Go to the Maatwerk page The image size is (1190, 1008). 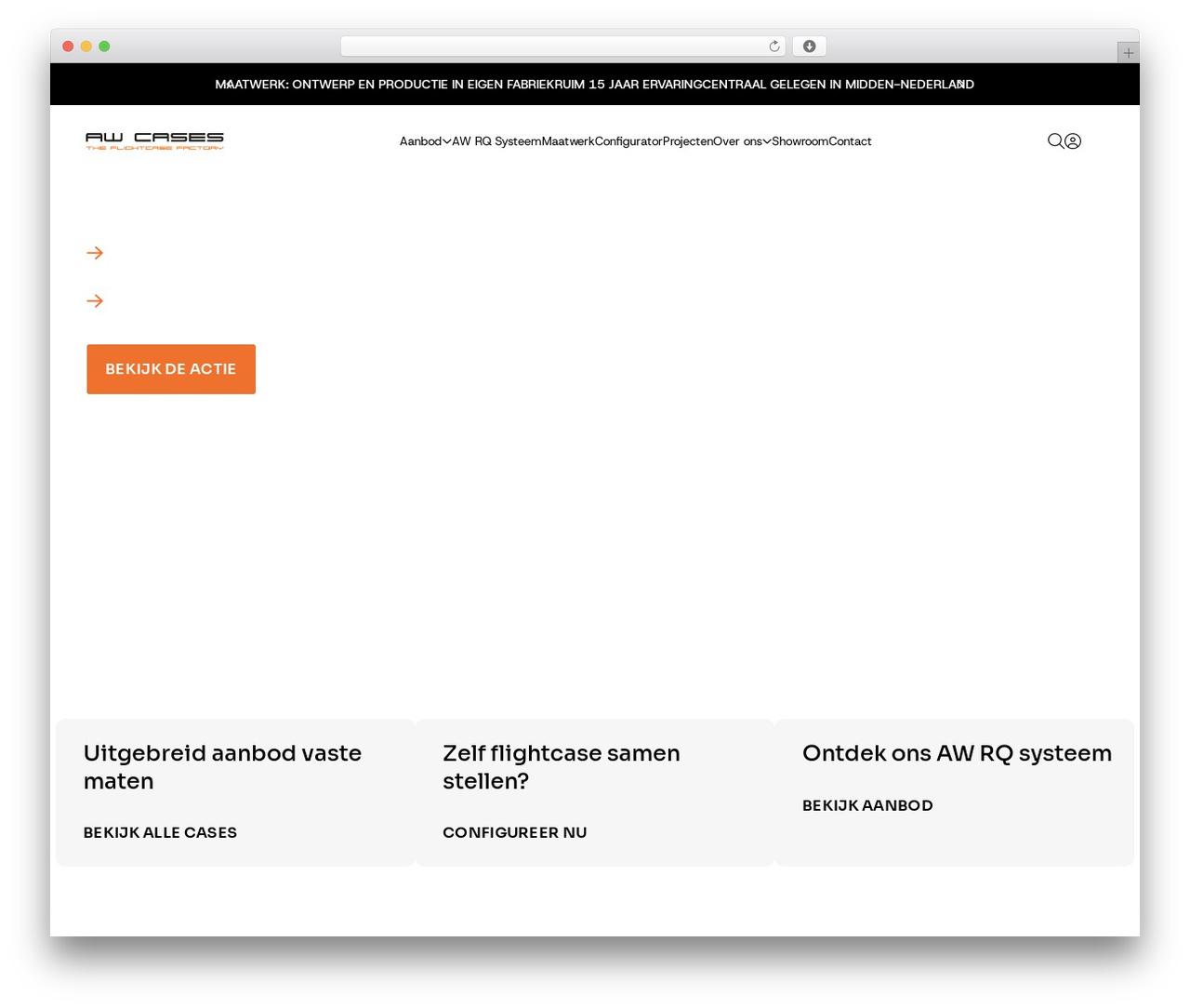click(x=568, y=141)
